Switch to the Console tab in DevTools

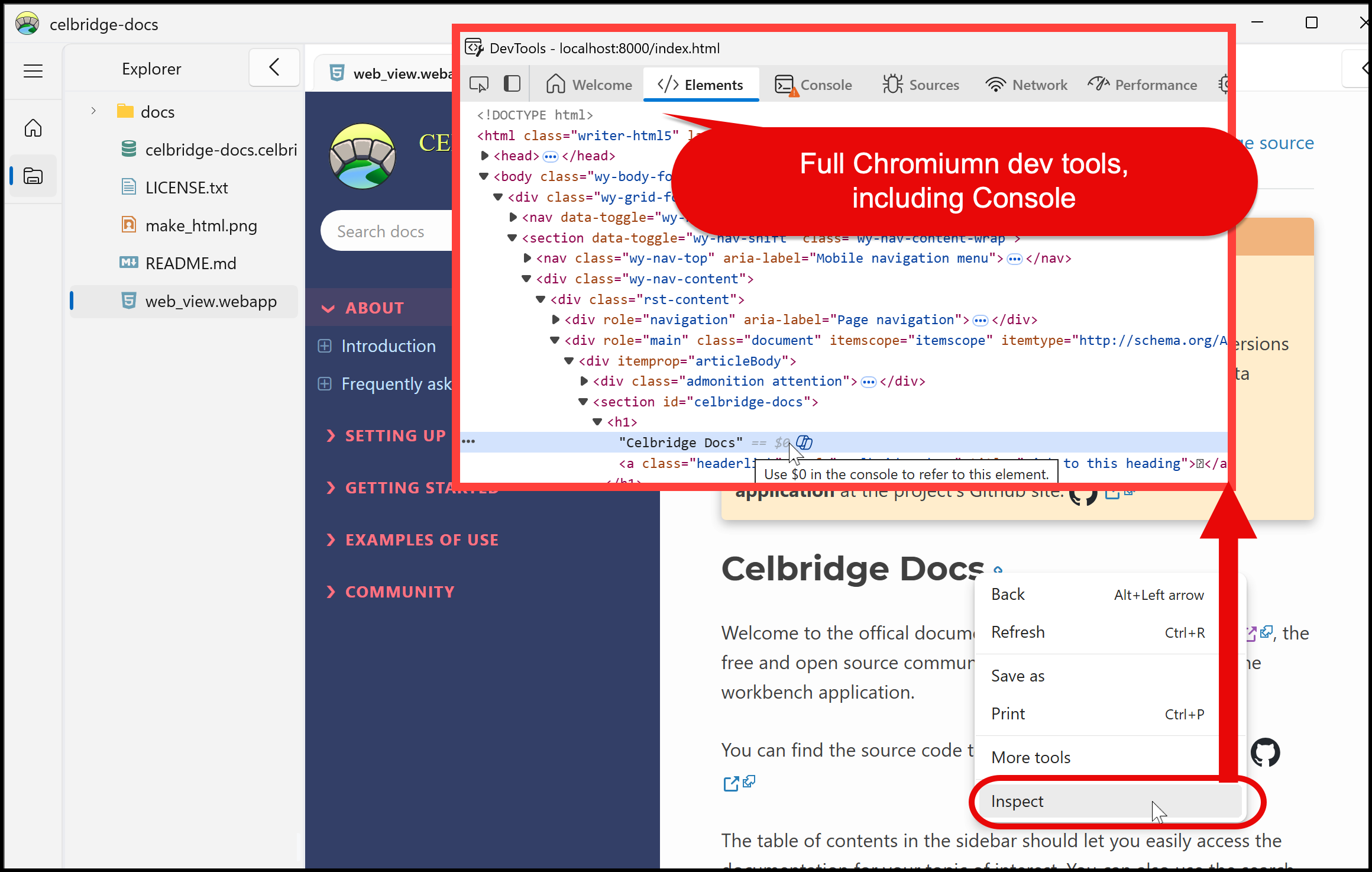click(x=815, y=84)
